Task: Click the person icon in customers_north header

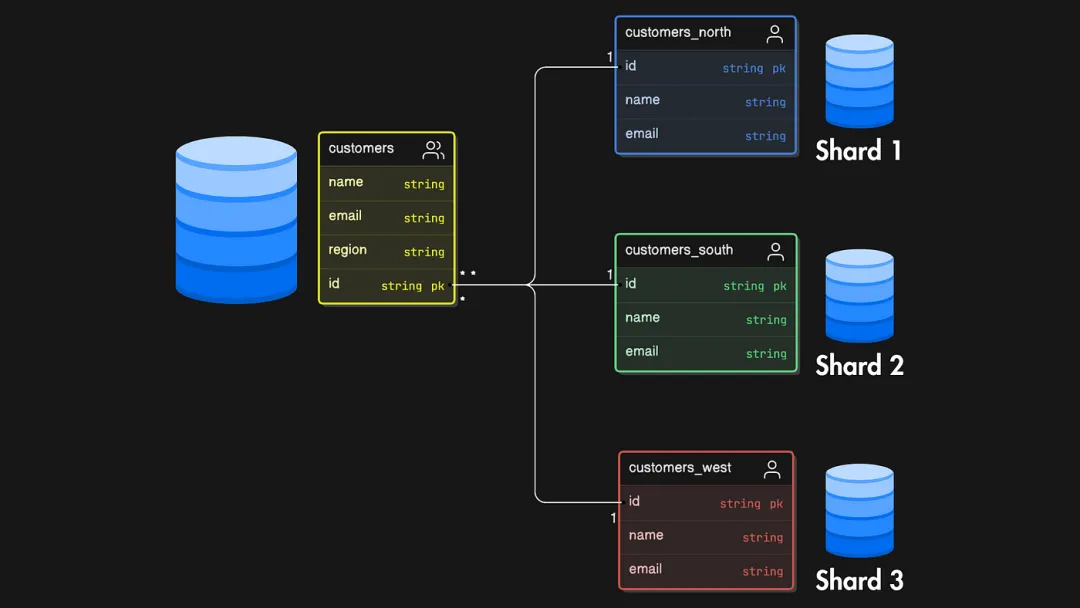Action: click(x=774, y=34)
